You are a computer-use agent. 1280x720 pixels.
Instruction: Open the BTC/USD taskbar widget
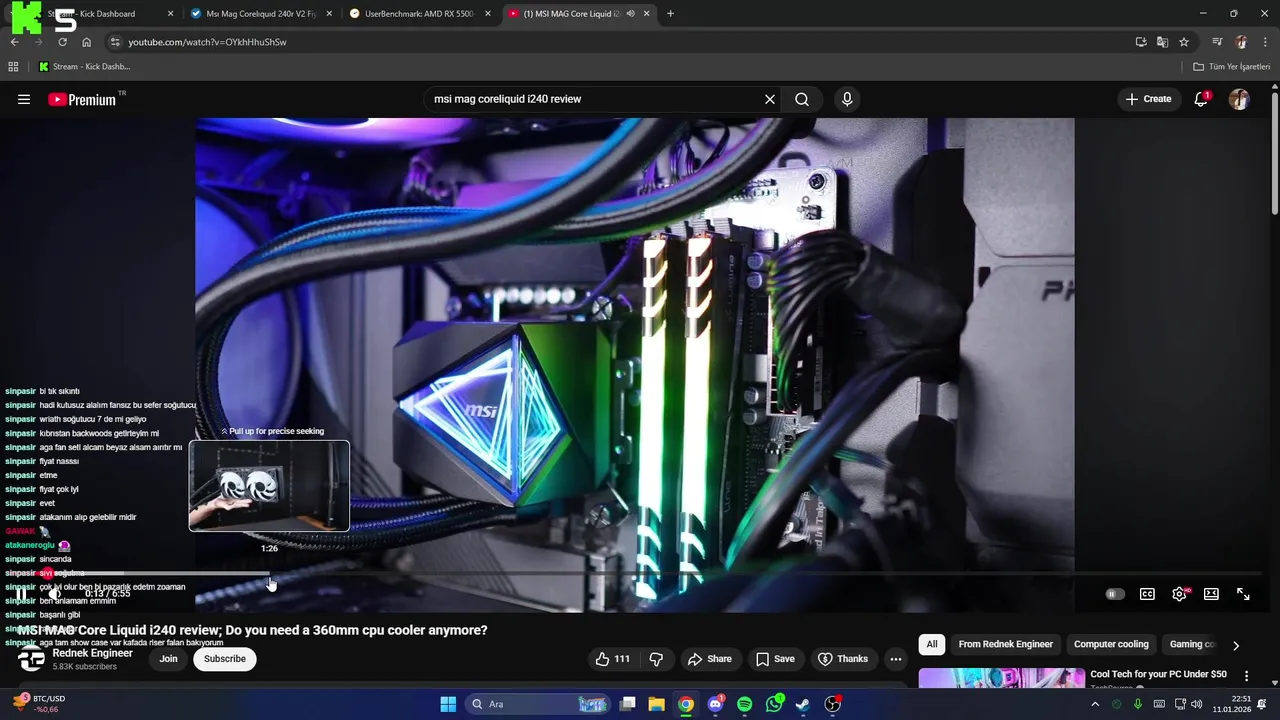pyautogui.click(x=40, y=704)
